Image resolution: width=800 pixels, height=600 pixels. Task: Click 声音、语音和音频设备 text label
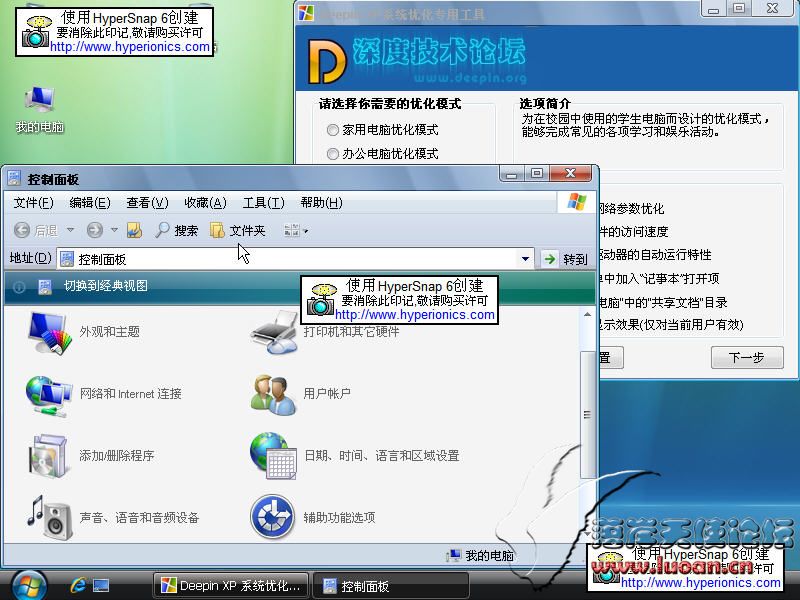click(x=139, y=518)
